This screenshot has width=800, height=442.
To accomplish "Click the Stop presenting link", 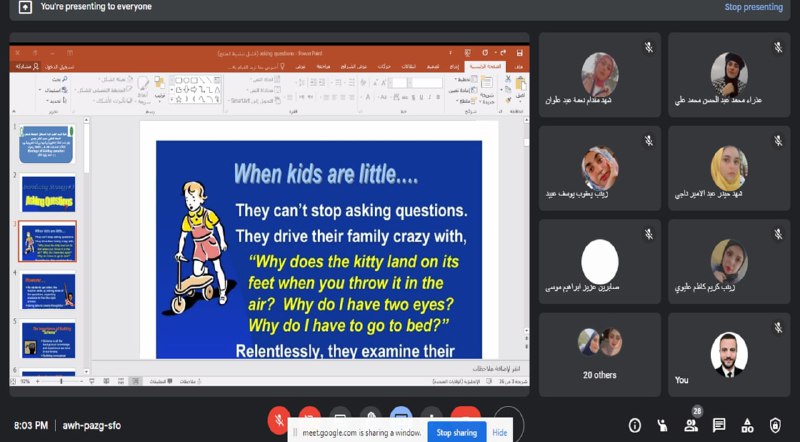I will tap(754, 7).
